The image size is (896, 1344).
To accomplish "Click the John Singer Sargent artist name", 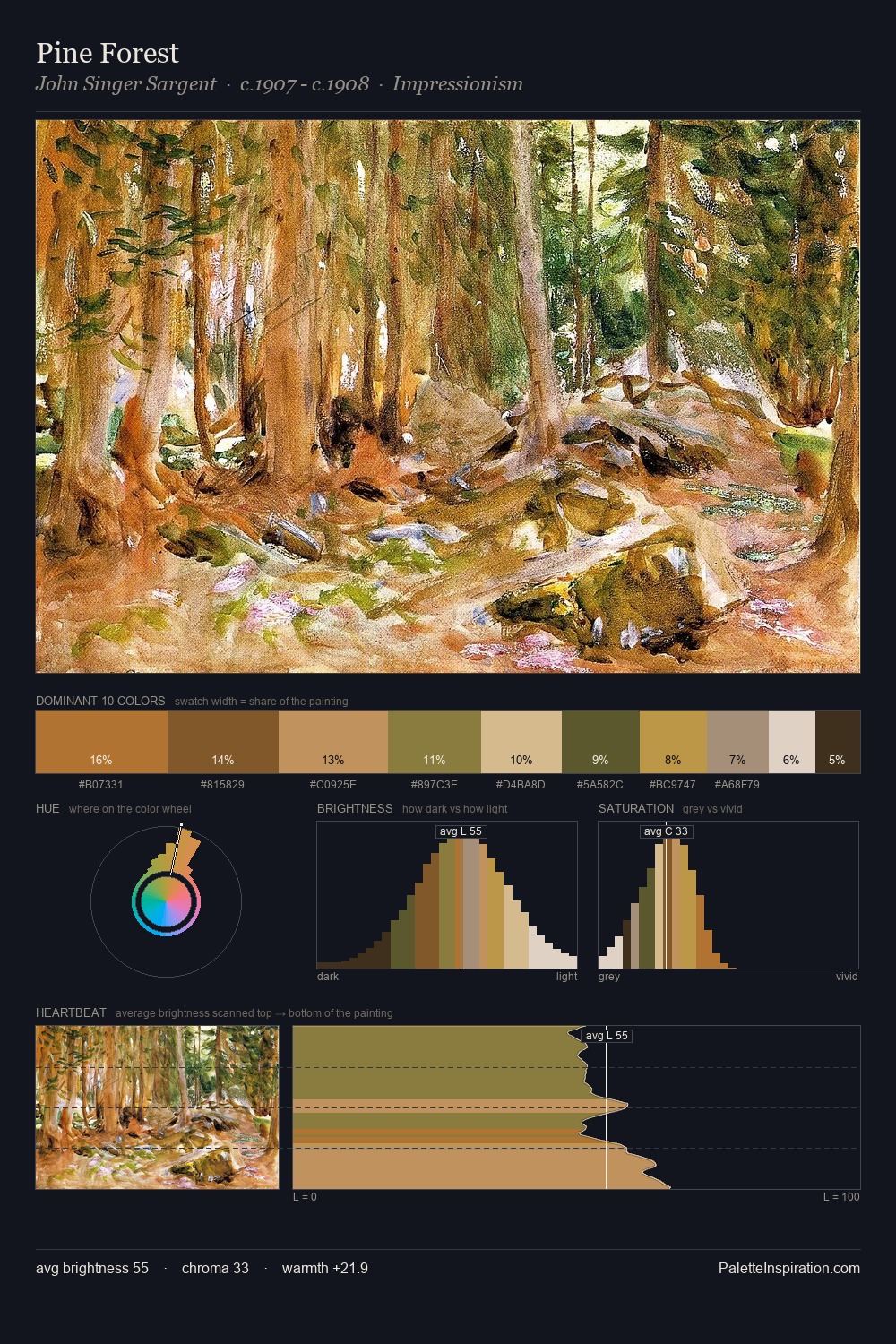I will click(x=125, y=84).
